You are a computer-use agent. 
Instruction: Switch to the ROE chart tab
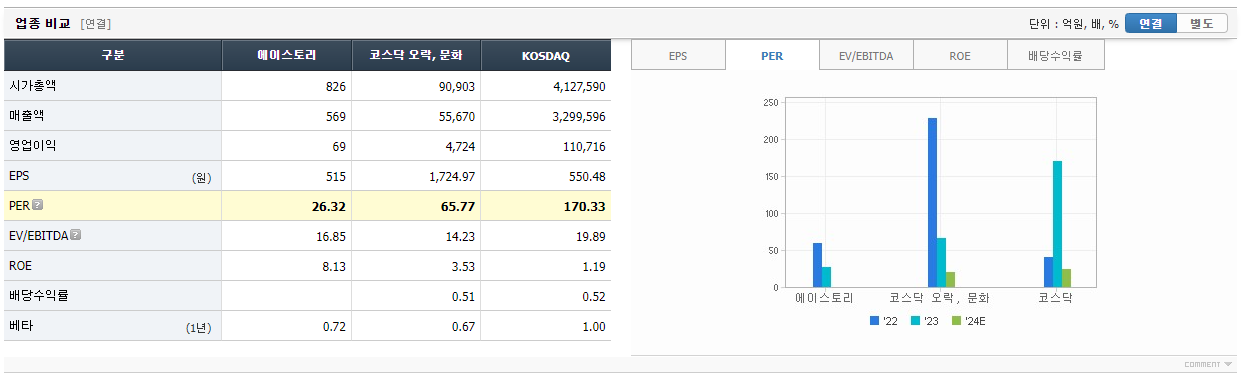coord(960,56)
